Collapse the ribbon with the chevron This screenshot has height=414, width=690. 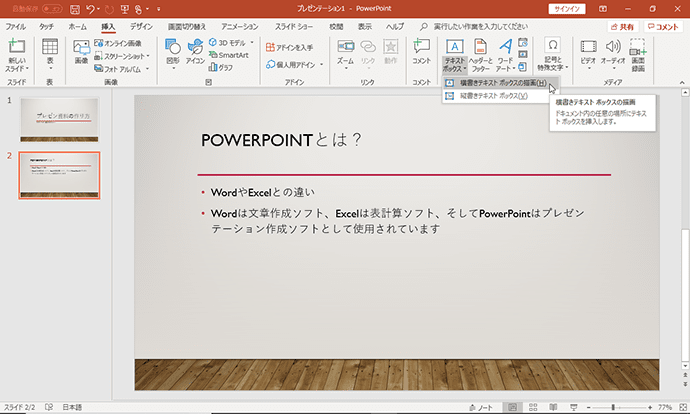pos(682,82)
